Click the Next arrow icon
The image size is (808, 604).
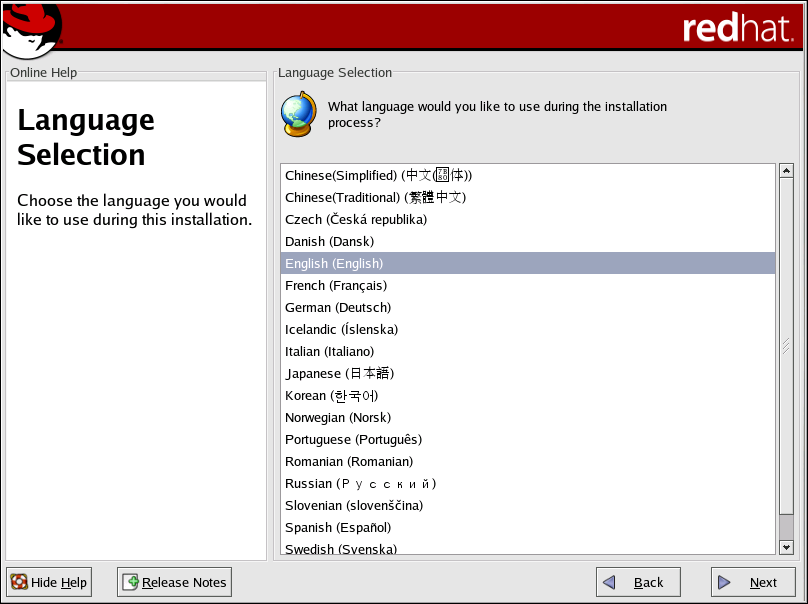(725, 582)
